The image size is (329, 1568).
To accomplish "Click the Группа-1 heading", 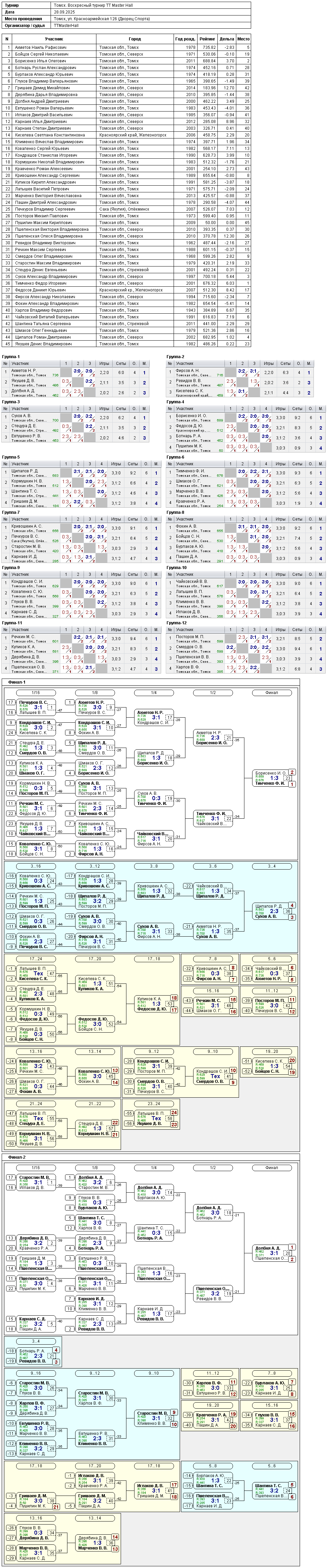I will click(11, 357).
